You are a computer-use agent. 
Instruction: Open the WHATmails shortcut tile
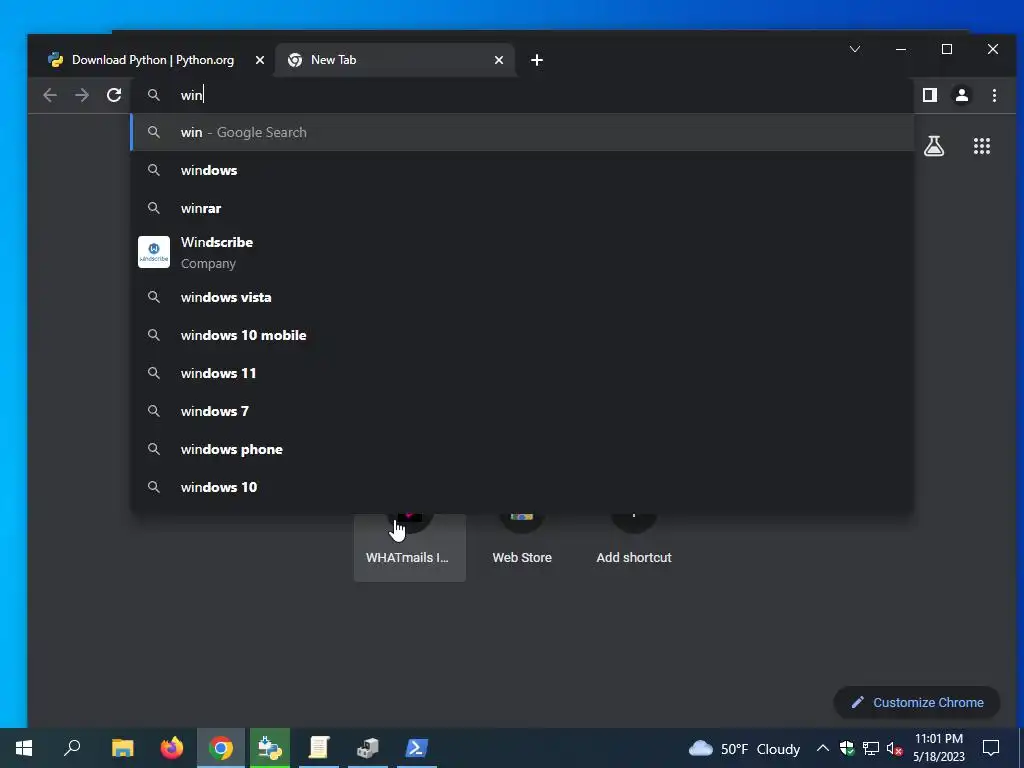[409, 547]
